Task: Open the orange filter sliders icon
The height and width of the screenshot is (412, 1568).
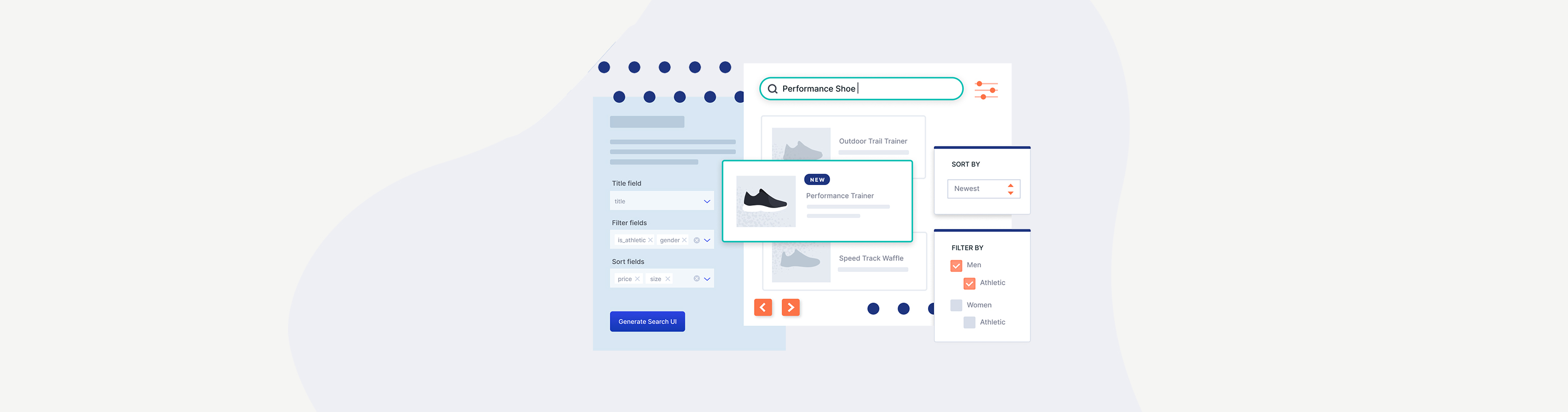Action: click(985, 90)
